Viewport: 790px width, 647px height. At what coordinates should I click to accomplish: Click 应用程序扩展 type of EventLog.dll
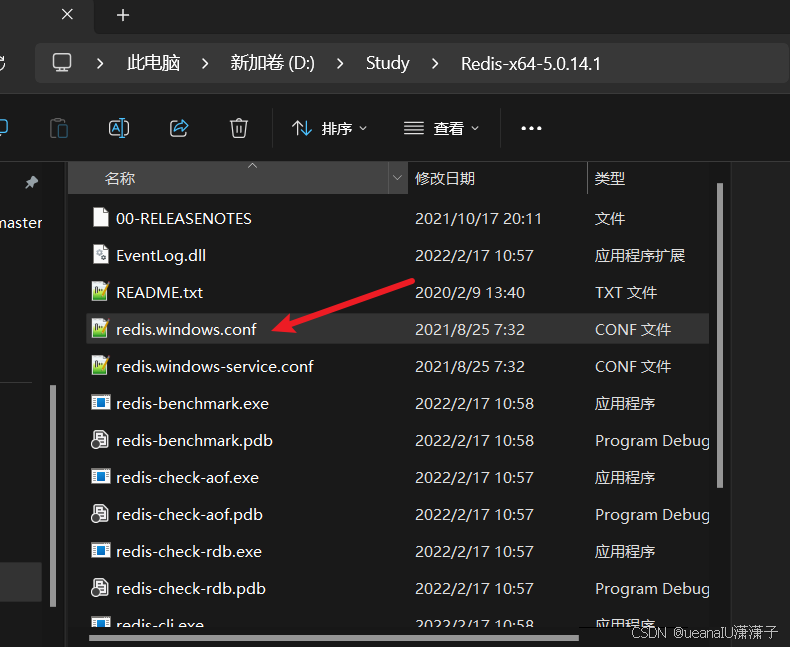(x=640, y=255)
